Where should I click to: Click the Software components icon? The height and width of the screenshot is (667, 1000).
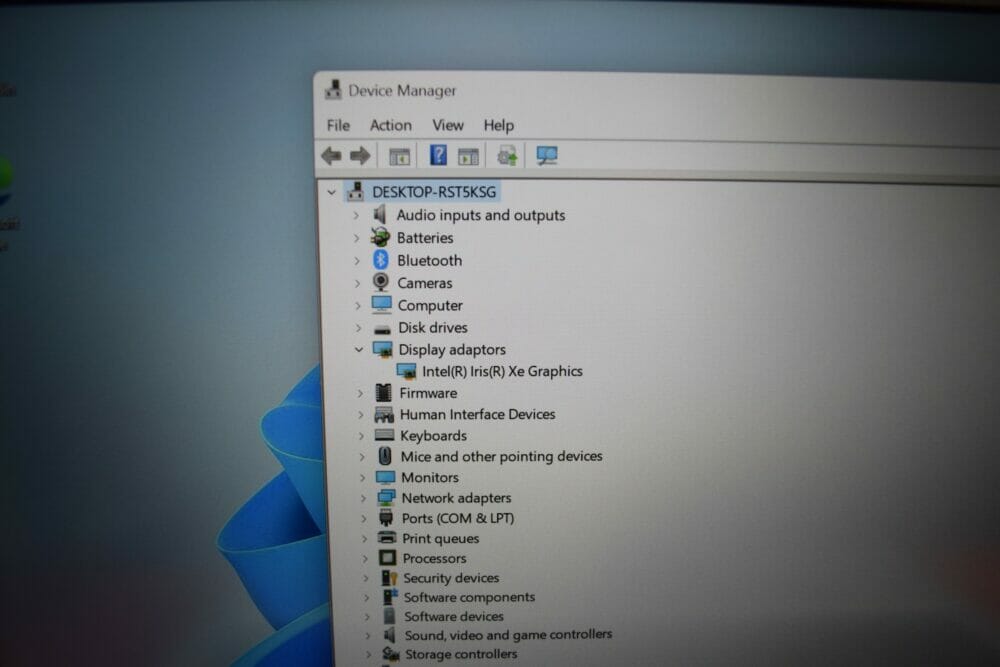coord(390,597)
